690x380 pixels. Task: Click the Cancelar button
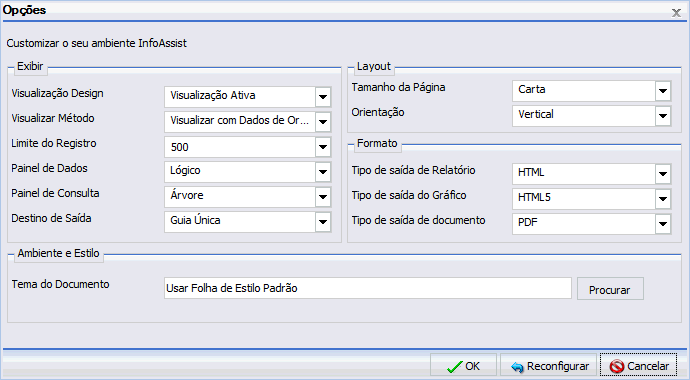pos(639,365)
